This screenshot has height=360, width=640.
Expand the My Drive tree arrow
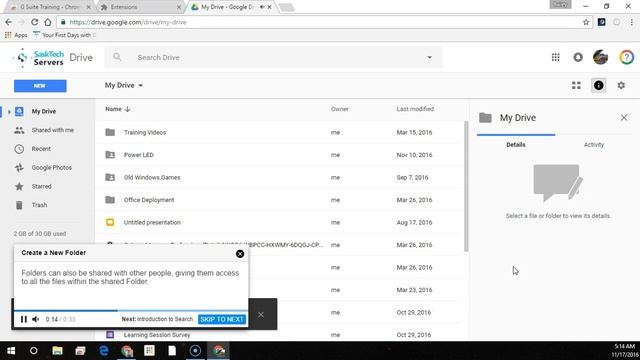9,111
